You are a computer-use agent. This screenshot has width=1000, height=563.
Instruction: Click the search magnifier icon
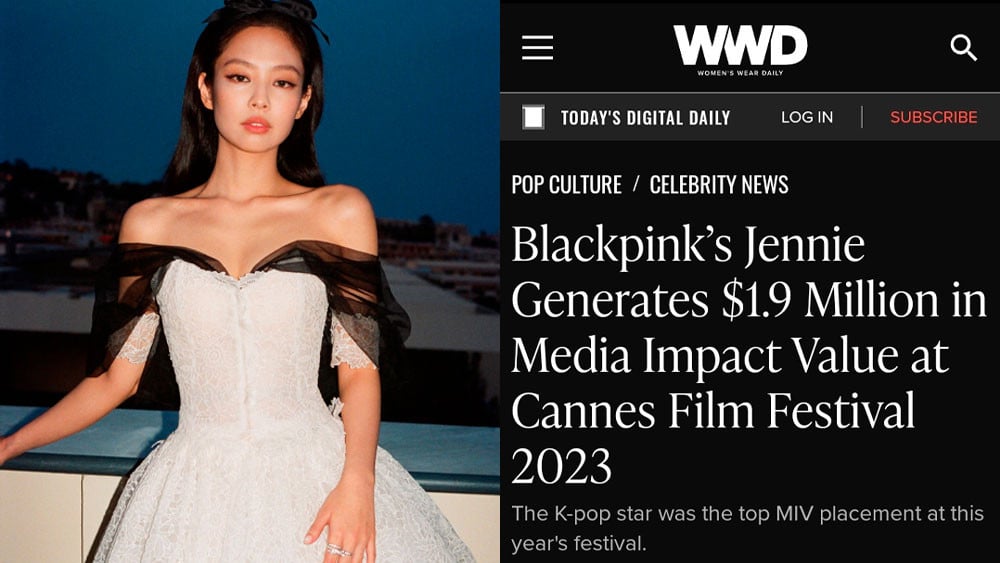coord(963,48)
